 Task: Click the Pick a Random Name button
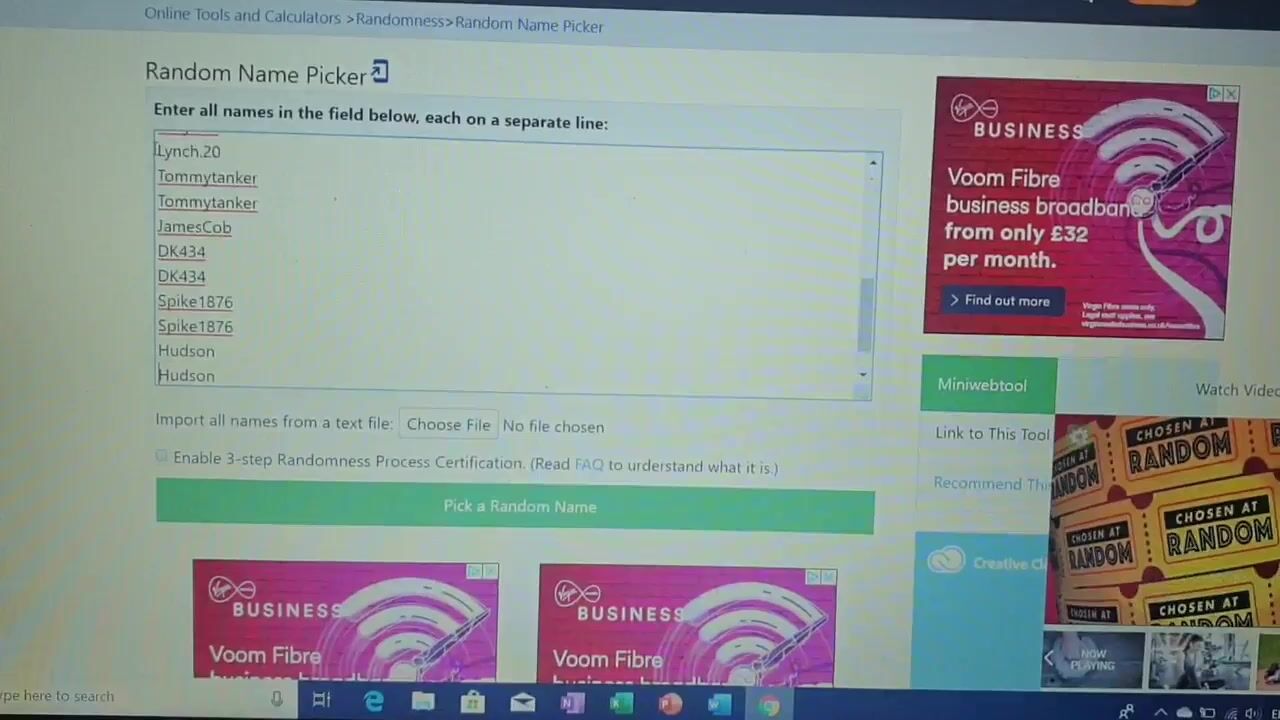tap(515, 507)
